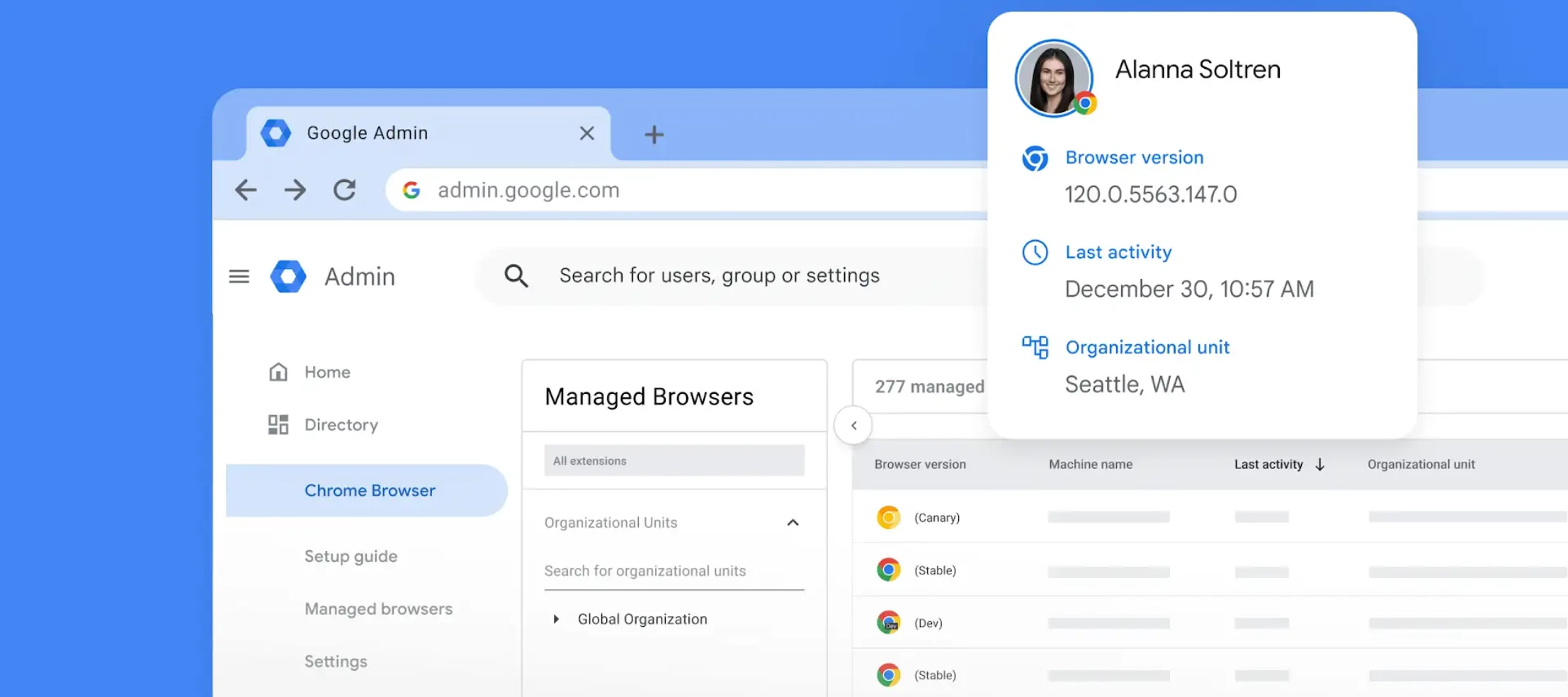Click version number 120.0.5563.147.0
Image resolution: width=1568 pixels, height=697 pixels.
pyautogui.click(x=1151, y=194)
